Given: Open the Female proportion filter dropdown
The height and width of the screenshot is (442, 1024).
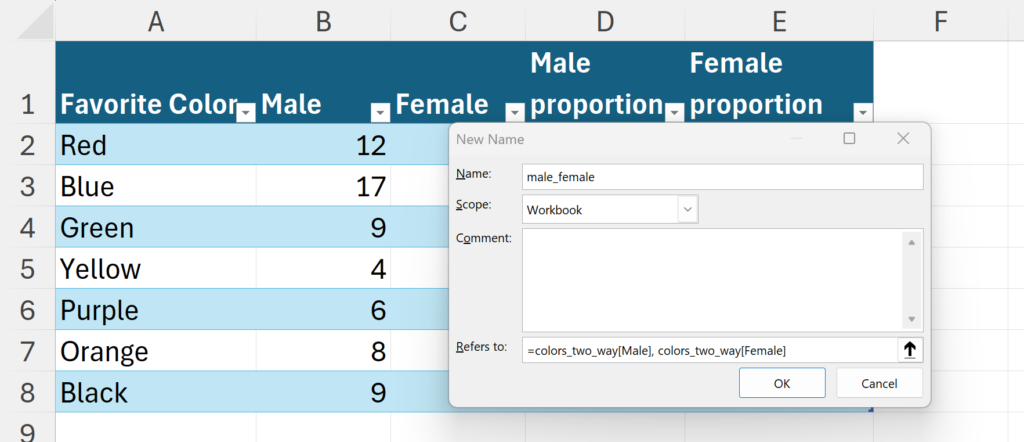Looking at the screenshot, I should coord(862,112).
